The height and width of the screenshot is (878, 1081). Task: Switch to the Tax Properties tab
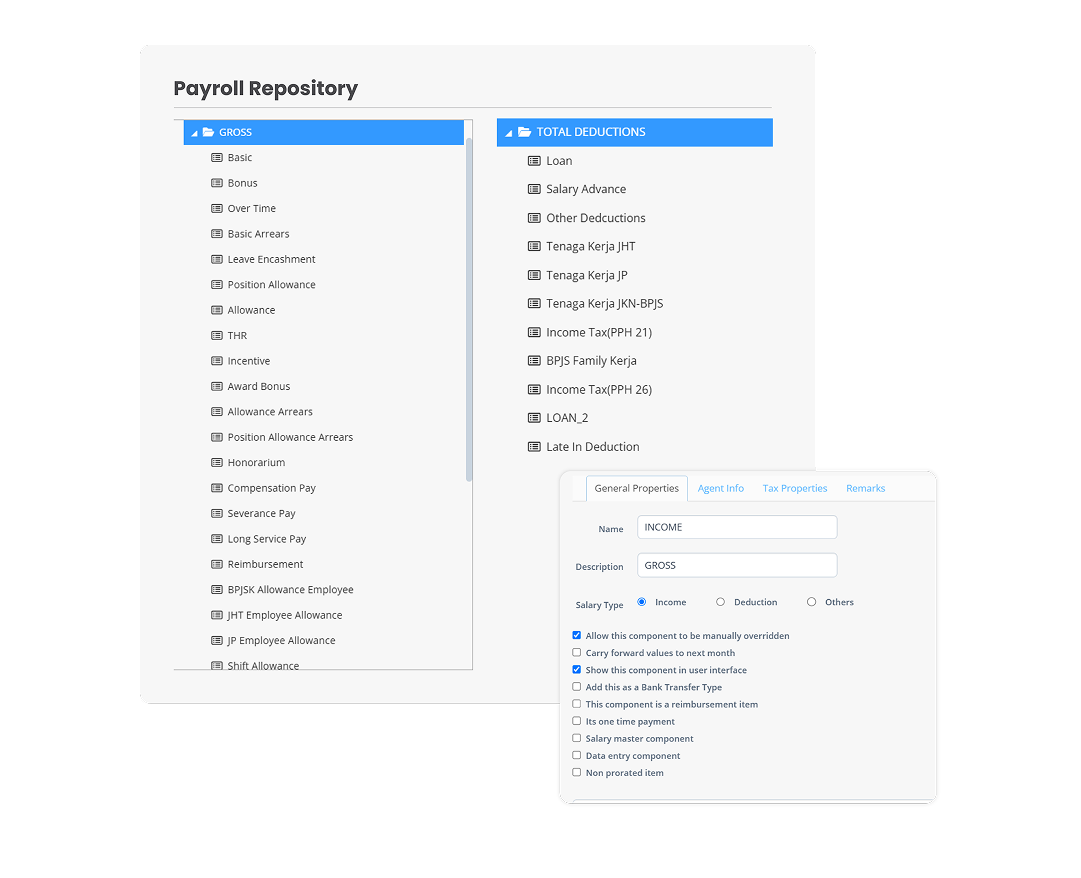point(795,489)
